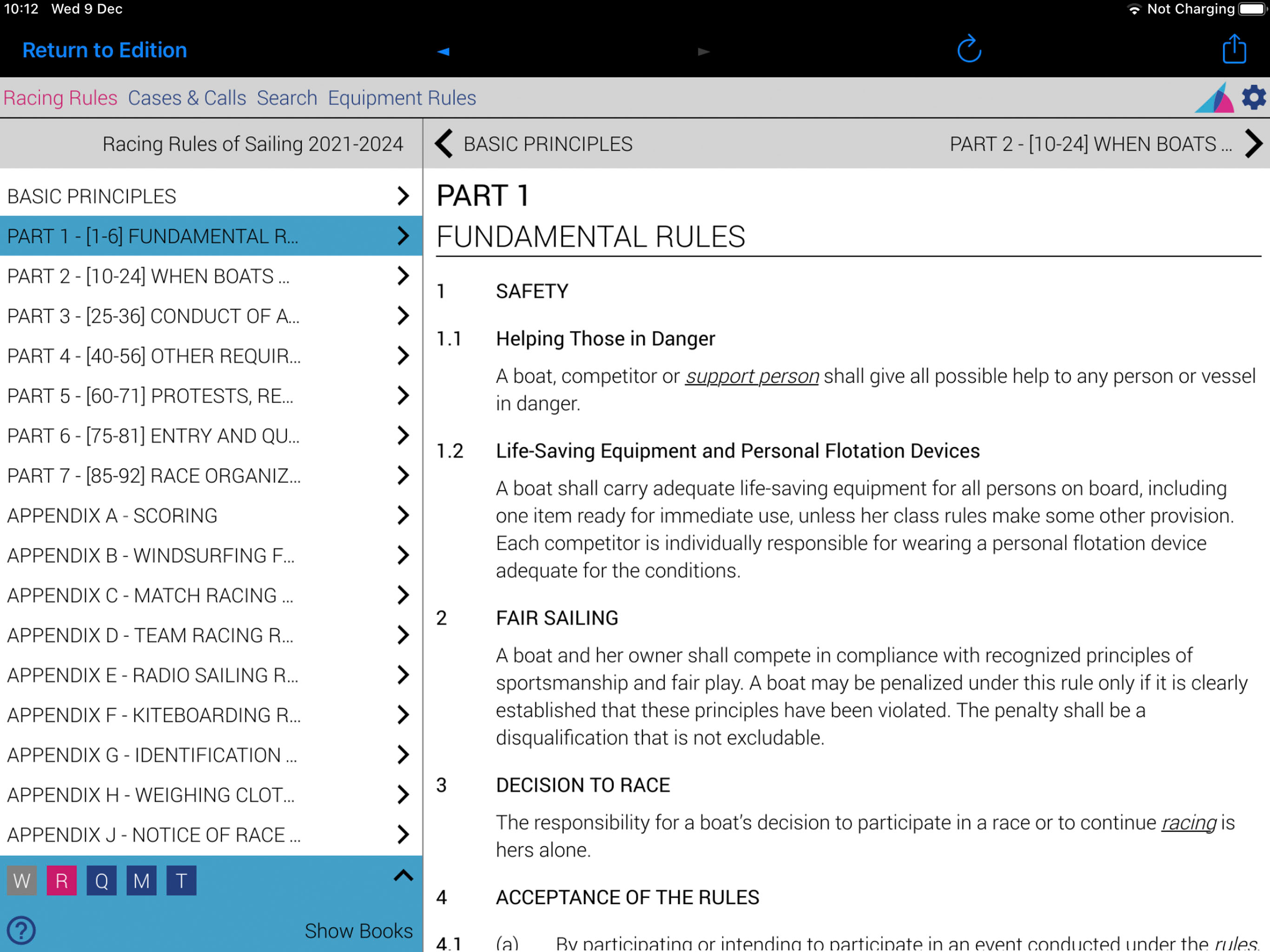Image resolution: width=1270 pixels, height=952 pixels.
Task: Toggle the pink R book badge
Action: click(61, 880)
